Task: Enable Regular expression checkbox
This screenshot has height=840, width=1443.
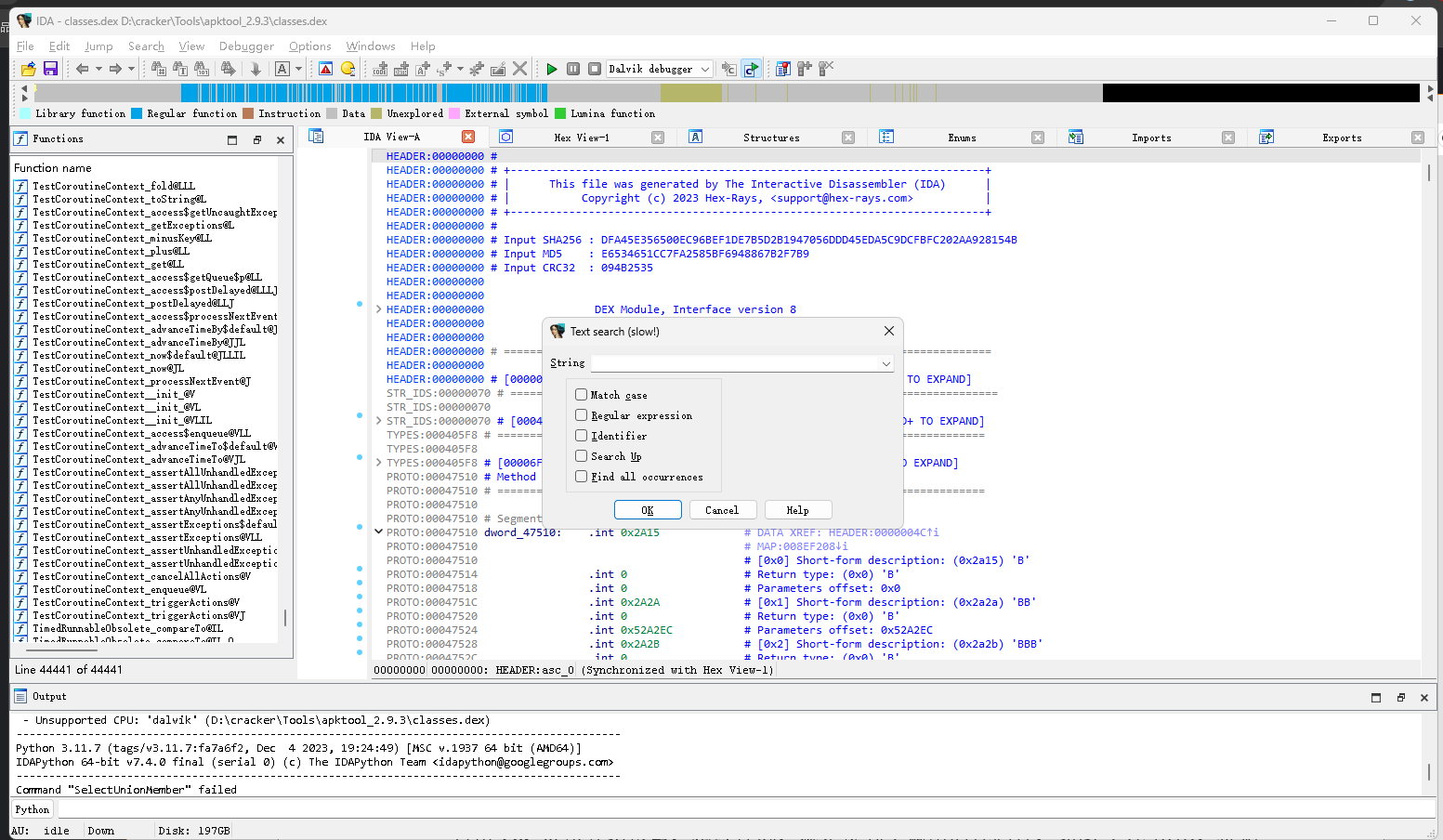Action: pyautogui.click(x=582, y=415)
